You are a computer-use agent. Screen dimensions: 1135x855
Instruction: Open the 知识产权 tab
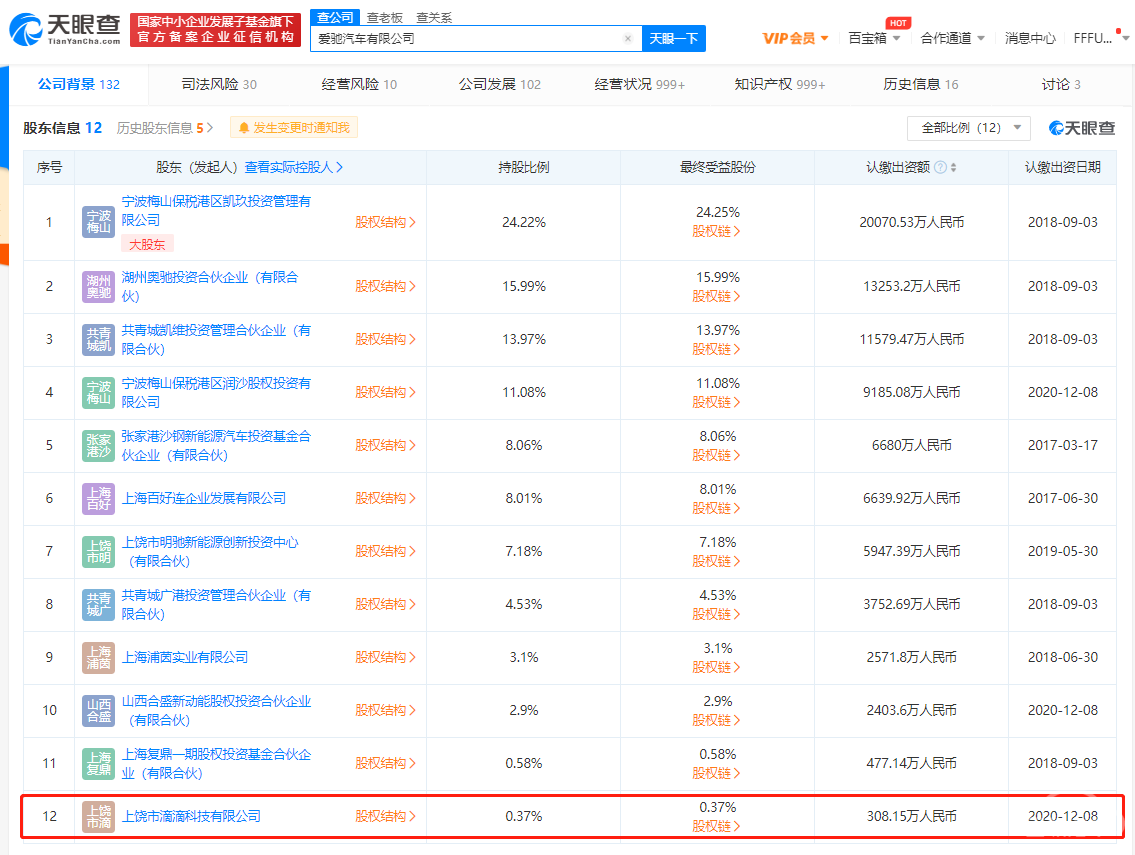pyautogui.click(x=780, y=85)
